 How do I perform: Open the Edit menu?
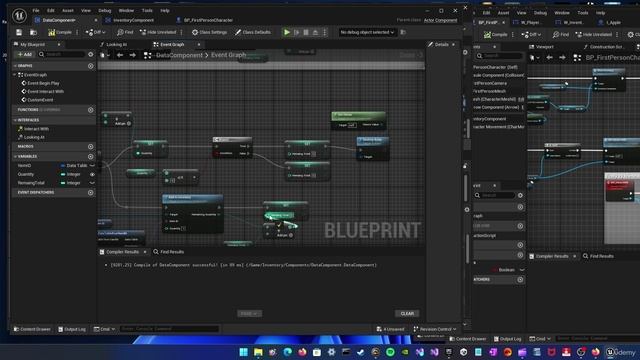pos(51,10)
